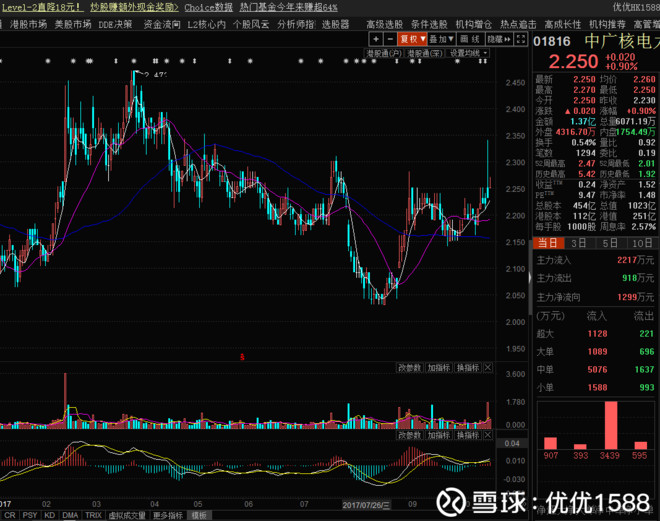660x521 pixels.
Task: Open 炒股赚额外现金奖励 link
Action: [x=134, y=7]
